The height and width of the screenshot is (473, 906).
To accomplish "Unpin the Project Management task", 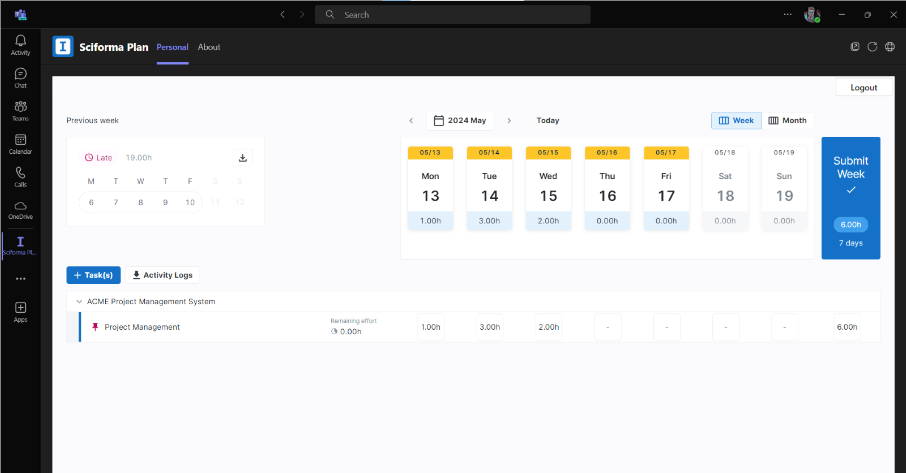I will point(96,327).
